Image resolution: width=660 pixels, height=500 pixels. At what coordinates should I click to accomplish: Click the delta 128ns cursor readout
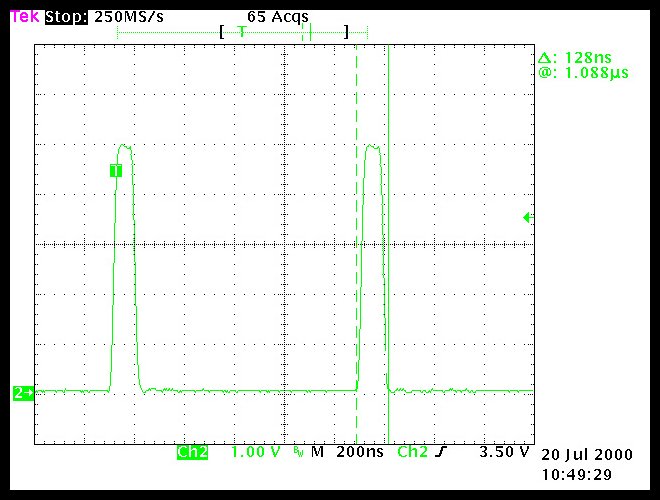click(575, 57)
